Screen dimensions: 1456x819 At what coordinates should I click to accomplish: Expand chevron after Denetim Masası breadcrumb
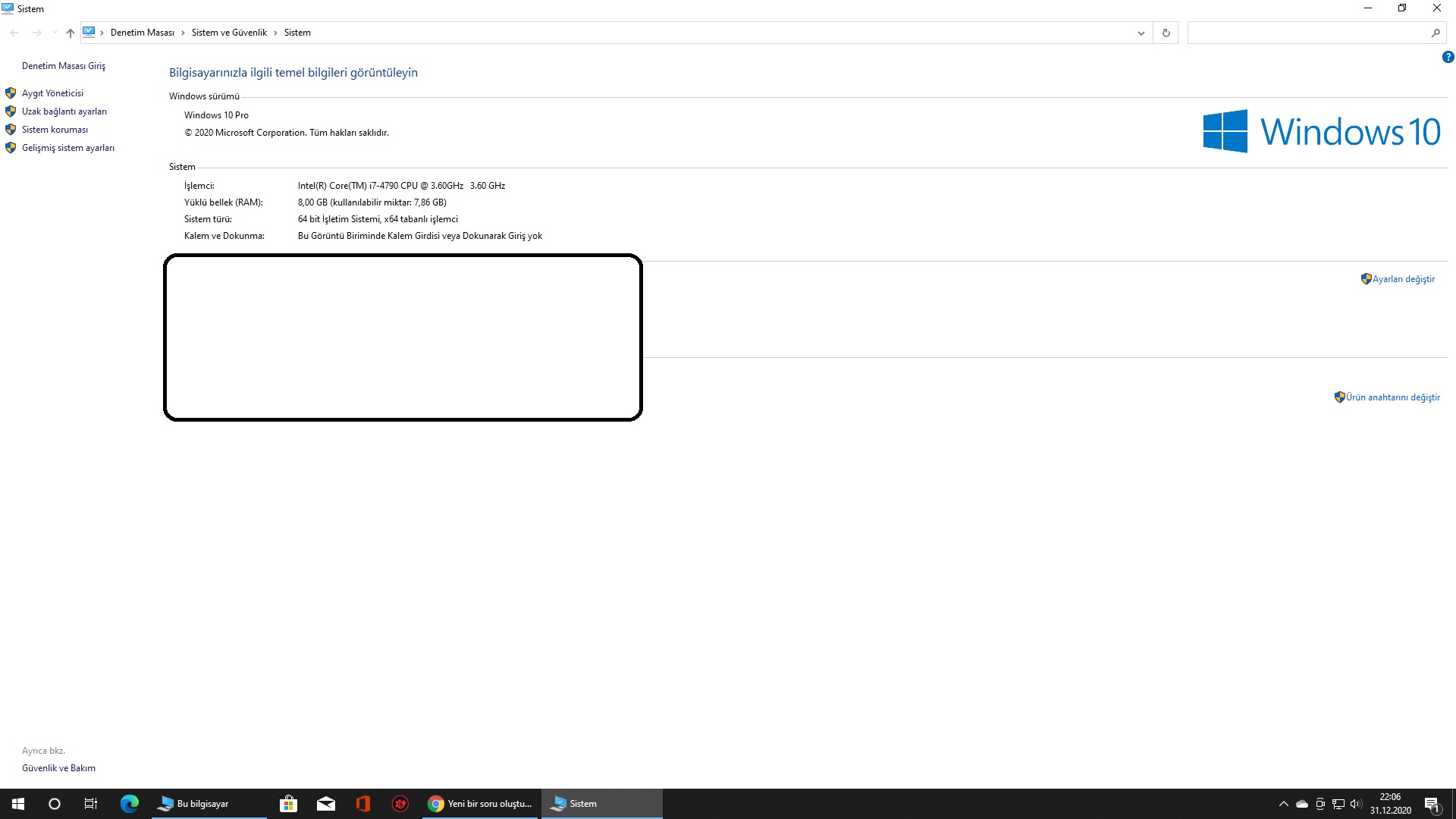tap(183, 33)
